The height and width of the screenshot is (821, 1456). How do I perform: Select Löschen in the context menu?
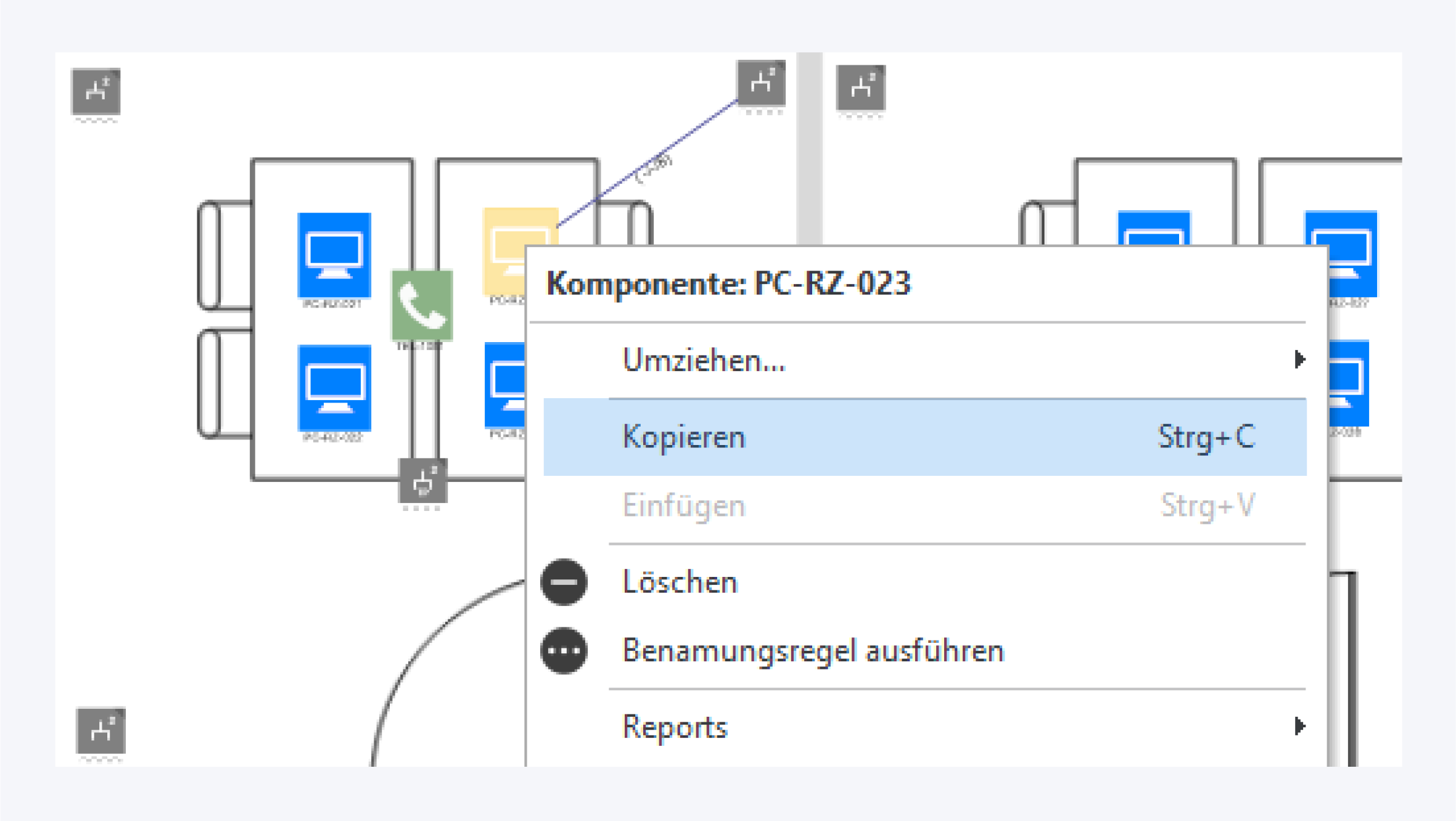click(x=680, y=582)
